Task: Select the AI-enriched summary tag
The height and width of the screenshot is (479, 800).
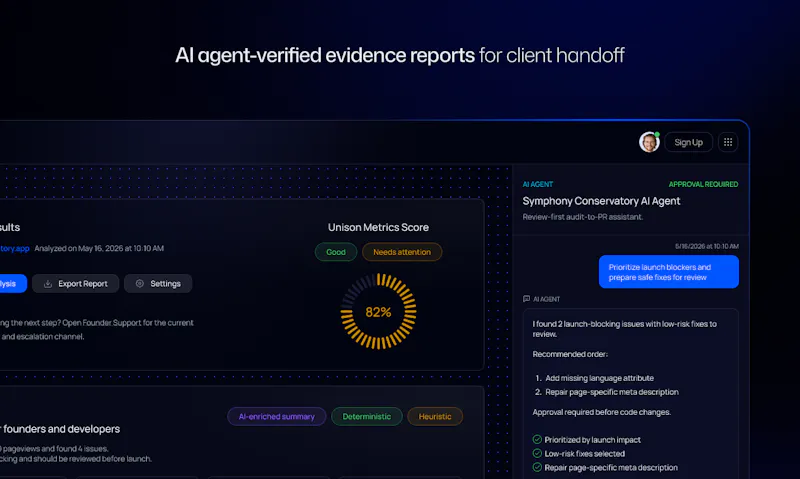Action: click(277, 417)
